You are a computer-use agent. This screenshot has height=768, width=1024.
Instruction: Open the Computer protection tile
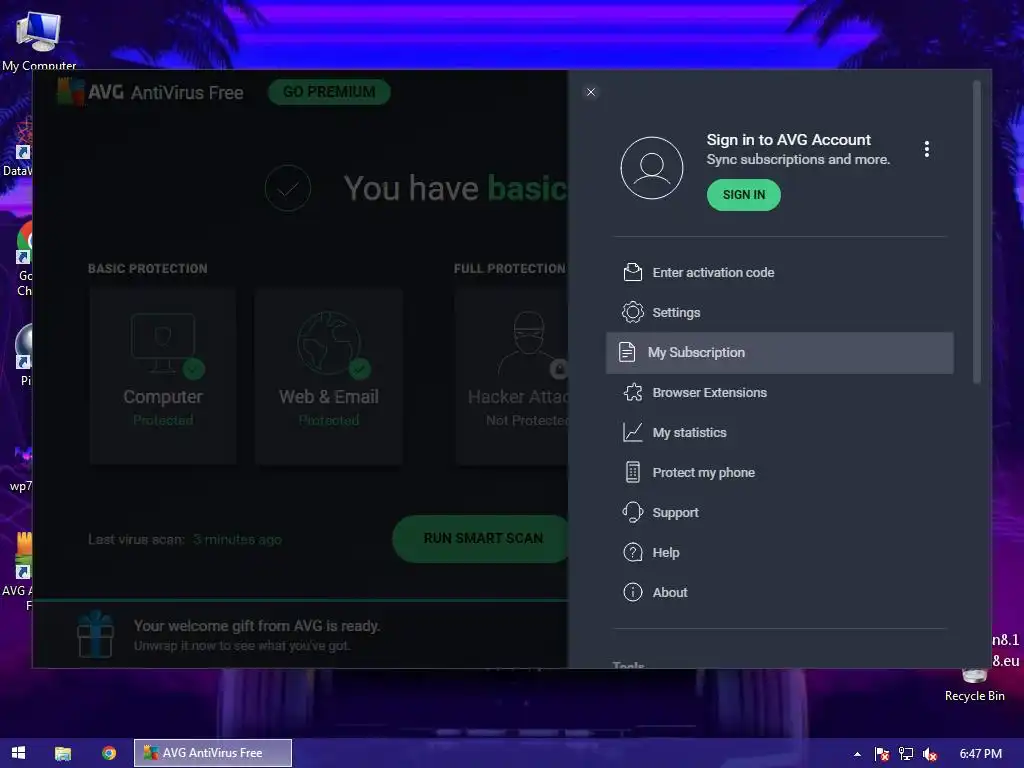point(163,376)
